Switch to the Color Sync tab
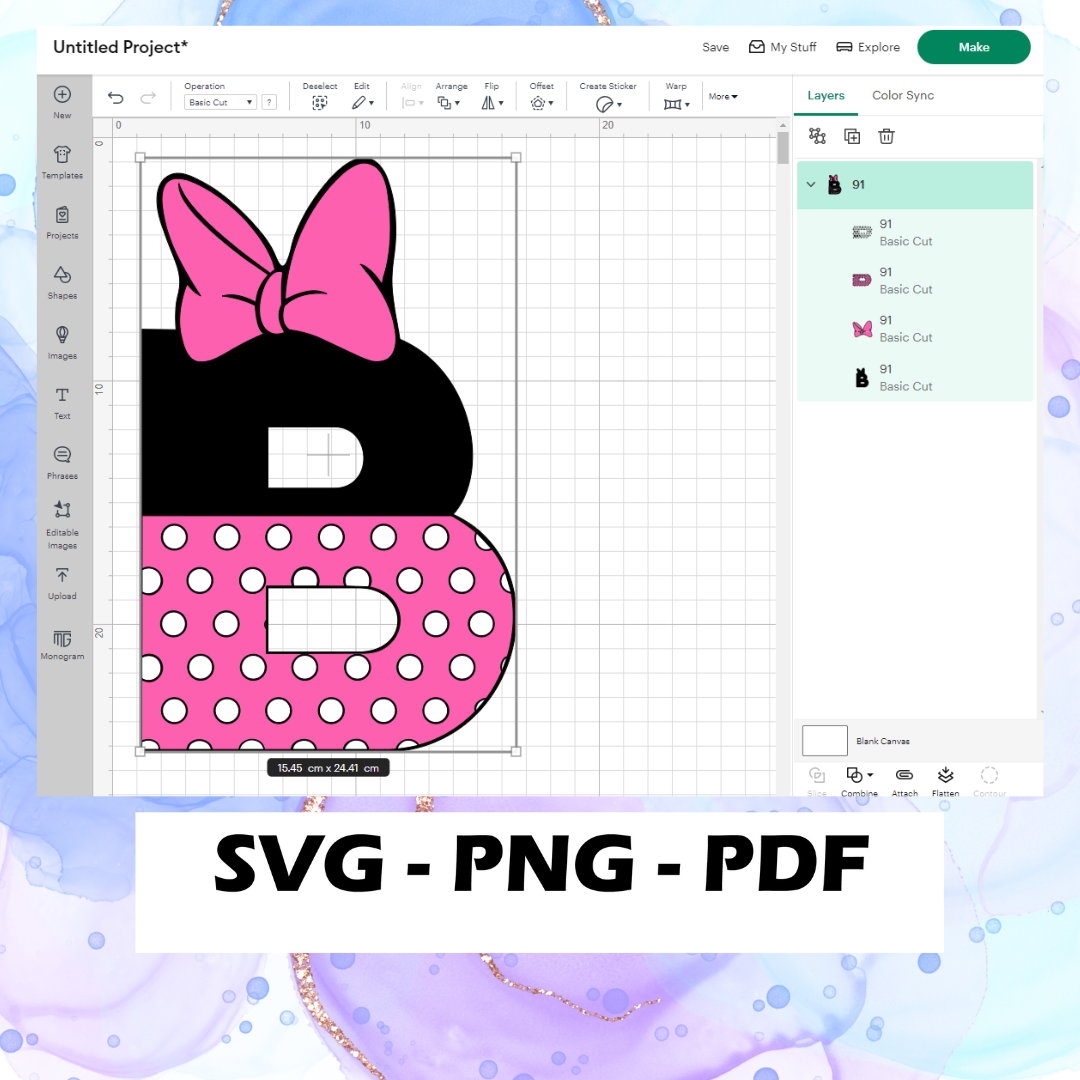Image resolution: width=1080 pixels, height=1080 pixels. (903, 96)
